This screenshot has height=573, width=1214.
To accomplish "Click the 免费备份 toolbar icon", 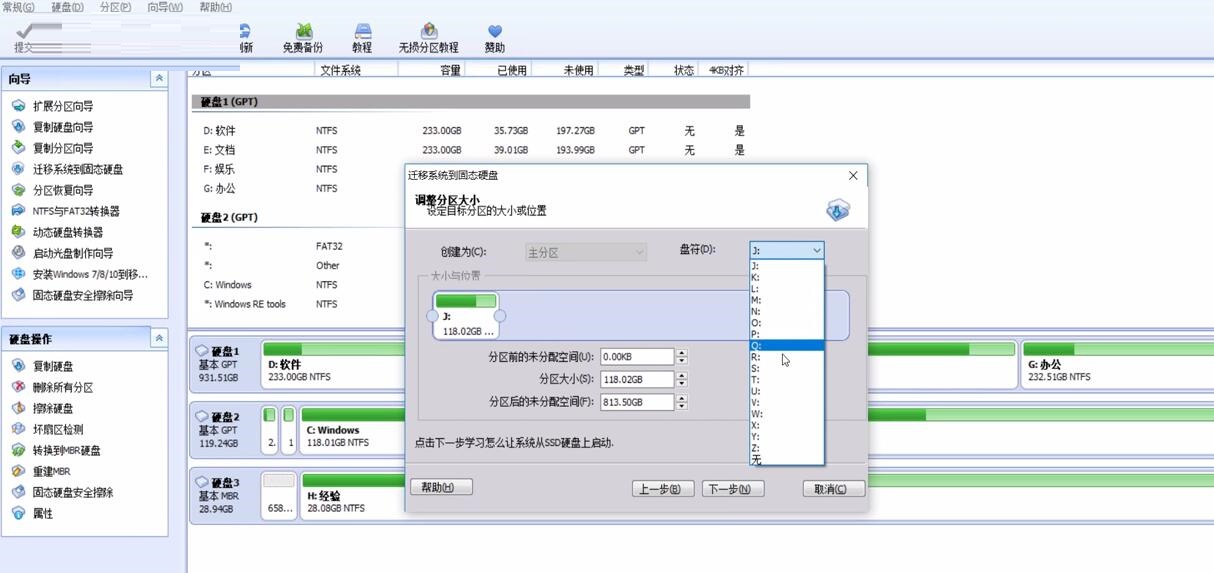I will point(303,32).
